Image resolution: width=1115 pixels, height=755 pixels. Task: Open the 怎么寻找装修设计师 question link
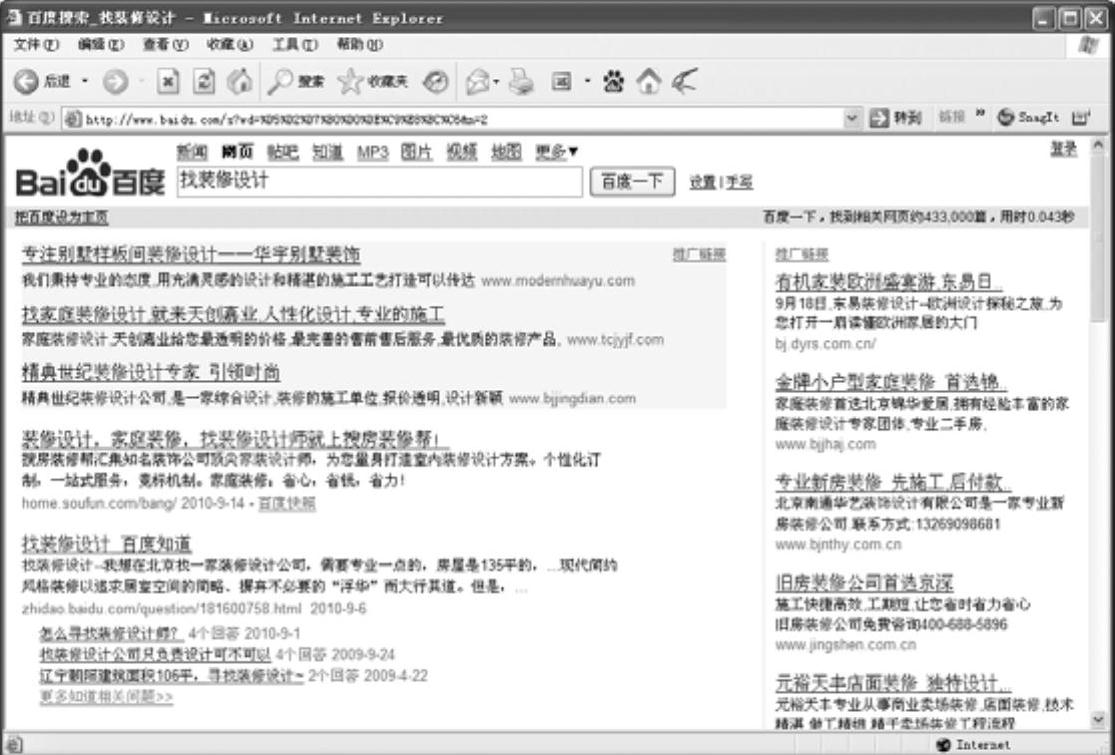click(111, 633)
